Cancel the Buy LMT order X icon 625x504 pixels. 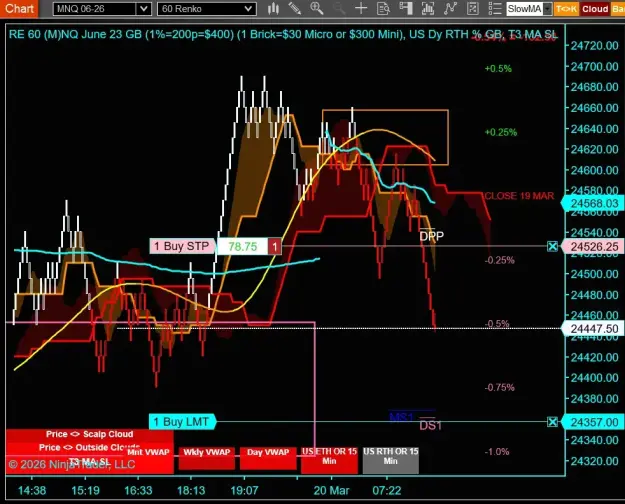pyautogui.click(x=552, y=421)
